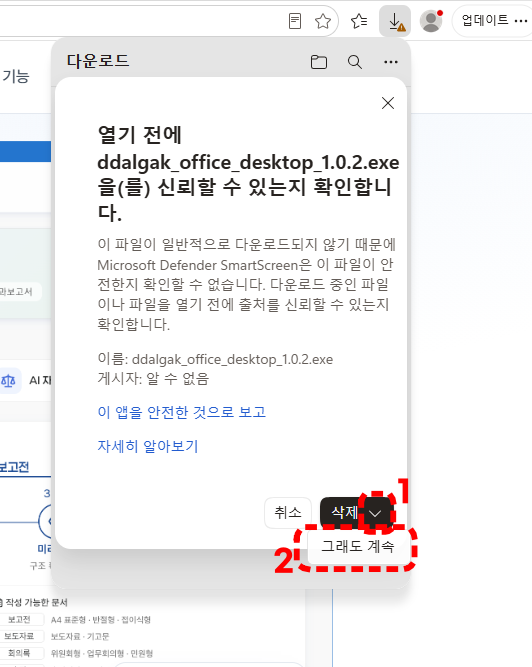Click the file name line starting with 이름:
The height and width of the screenshot is (667, 532).
[x=215, y=359]
